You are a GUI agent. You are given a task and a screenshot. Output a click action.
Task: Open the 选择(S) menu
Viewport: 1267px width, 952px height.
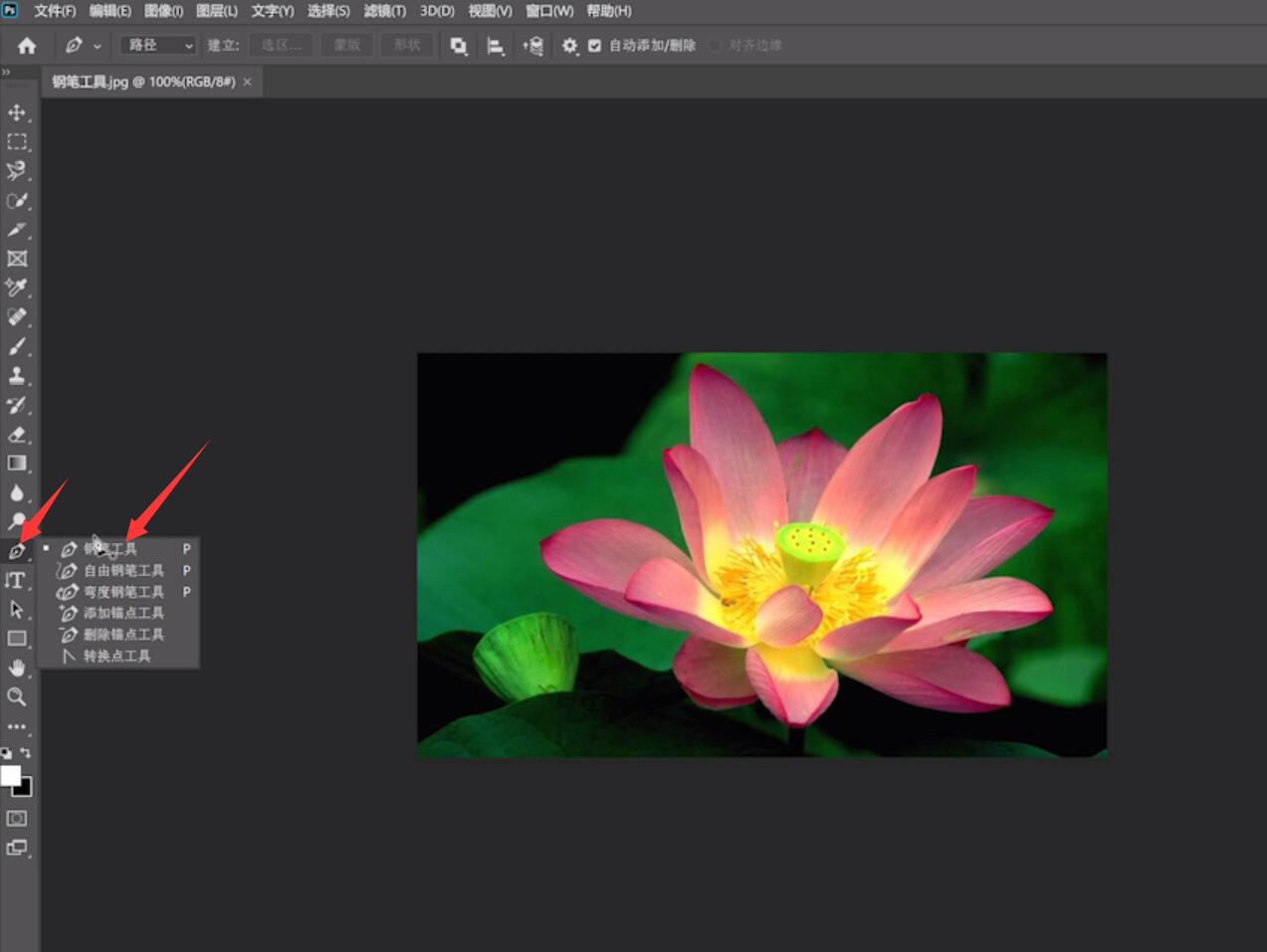pyautogui.click(x=328, y=11)
